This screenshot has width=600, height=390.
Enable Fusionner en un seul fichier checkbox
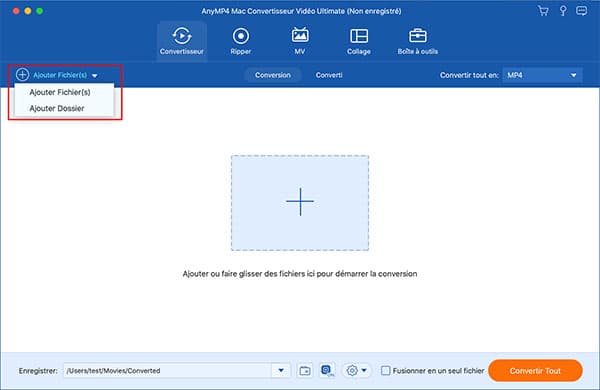pyautogui.click(x=386, y=370)
